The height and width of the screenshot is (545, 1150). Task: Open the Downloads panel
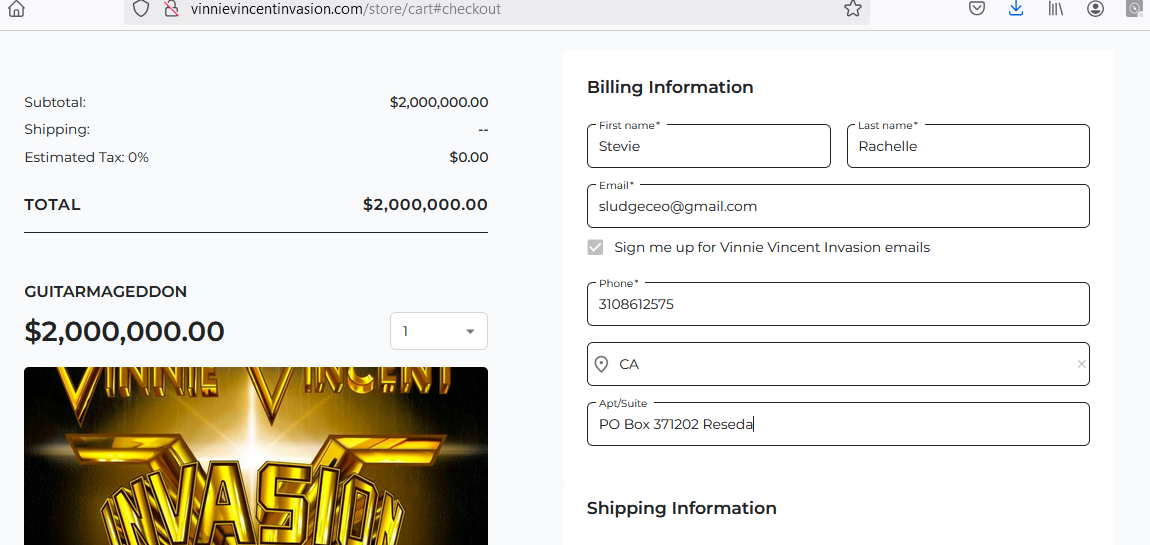point(1016,9)
